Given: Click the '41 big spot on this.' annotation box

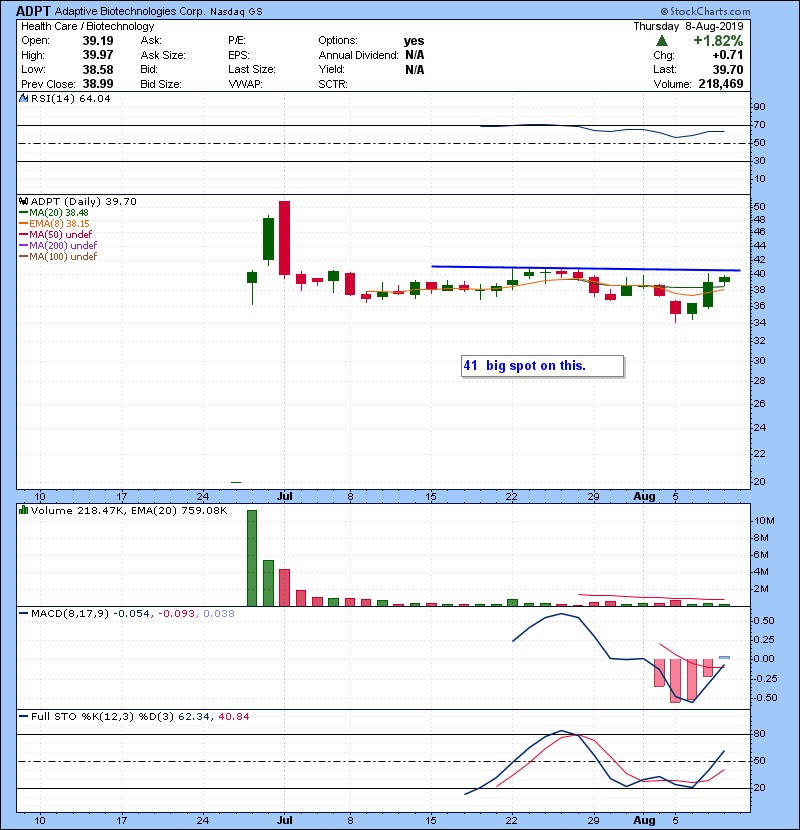Looking at the screenshot, I should 542,366.
